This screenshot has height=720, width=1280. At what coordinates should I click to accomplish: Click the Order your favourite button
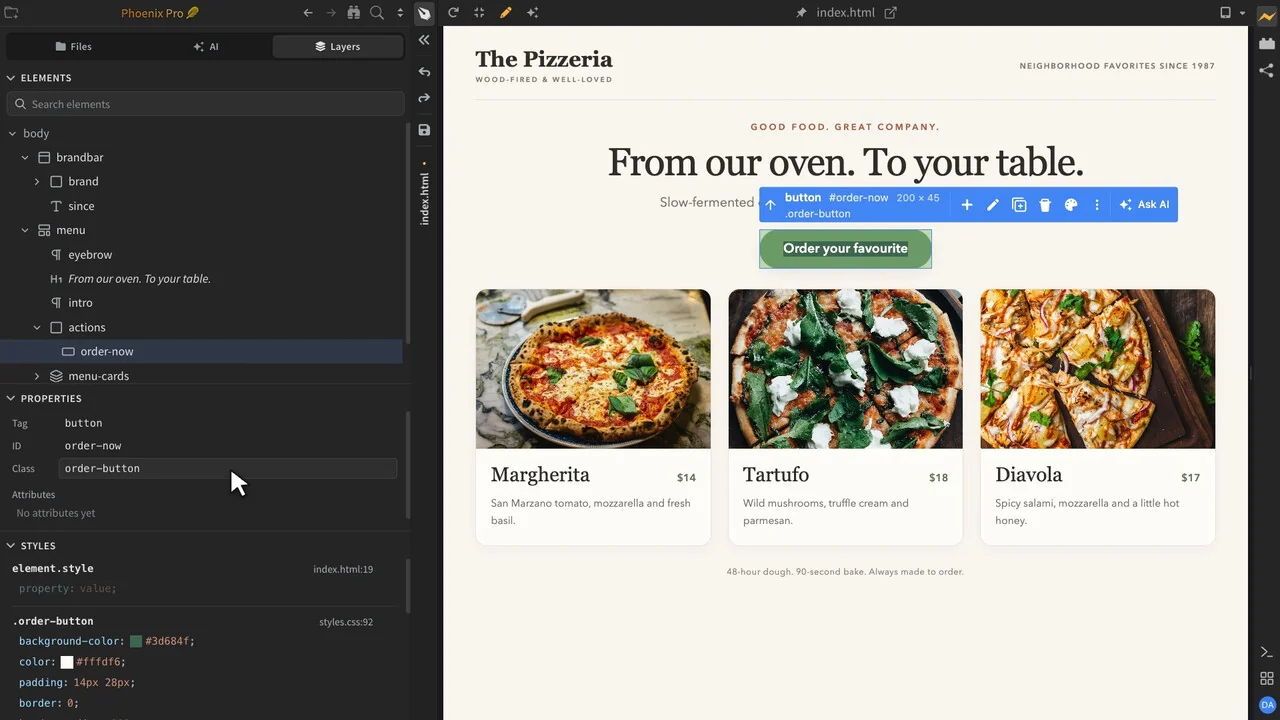pos(845,249)
